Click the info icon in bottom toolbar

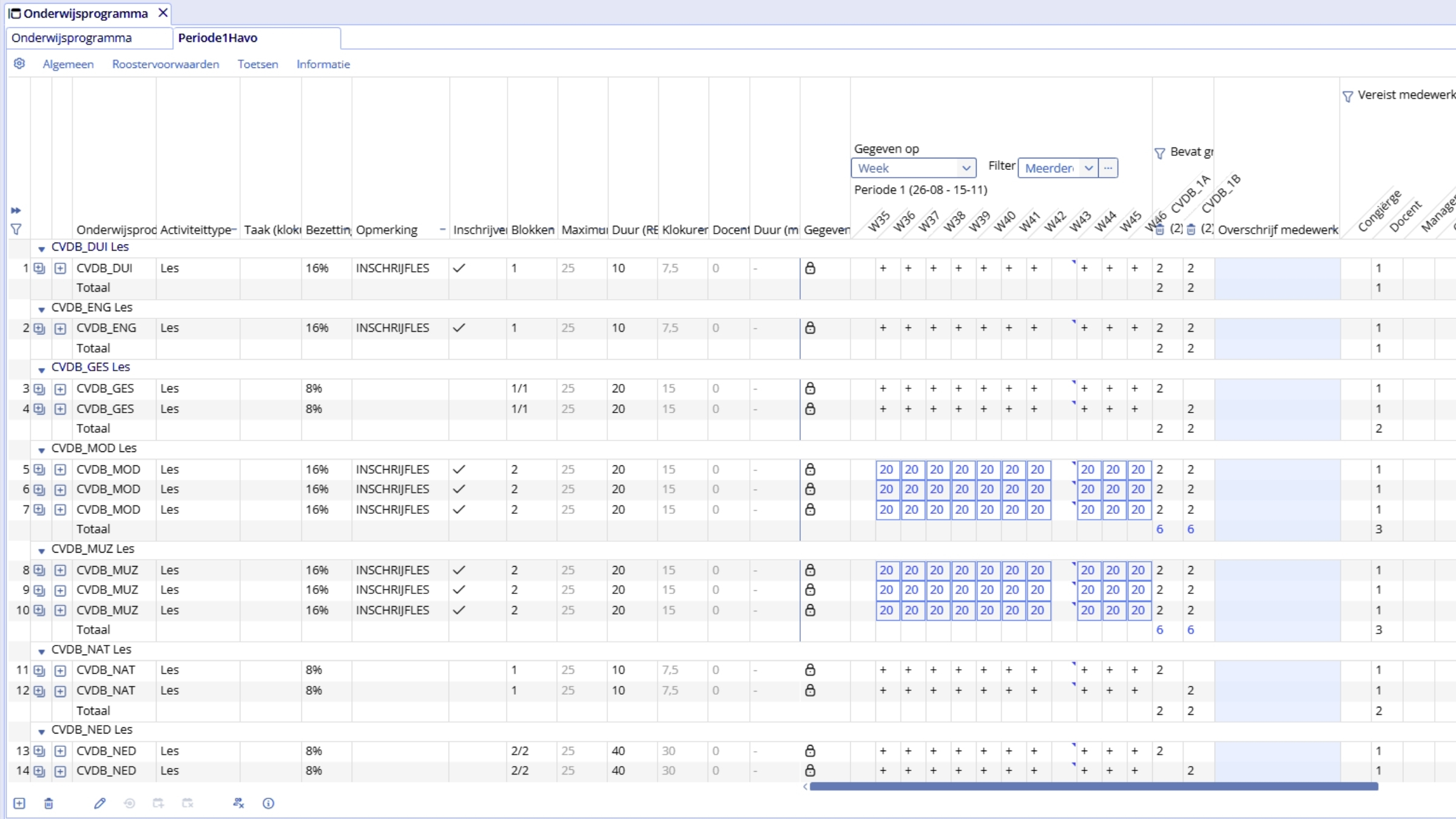[x=268, y=803]
